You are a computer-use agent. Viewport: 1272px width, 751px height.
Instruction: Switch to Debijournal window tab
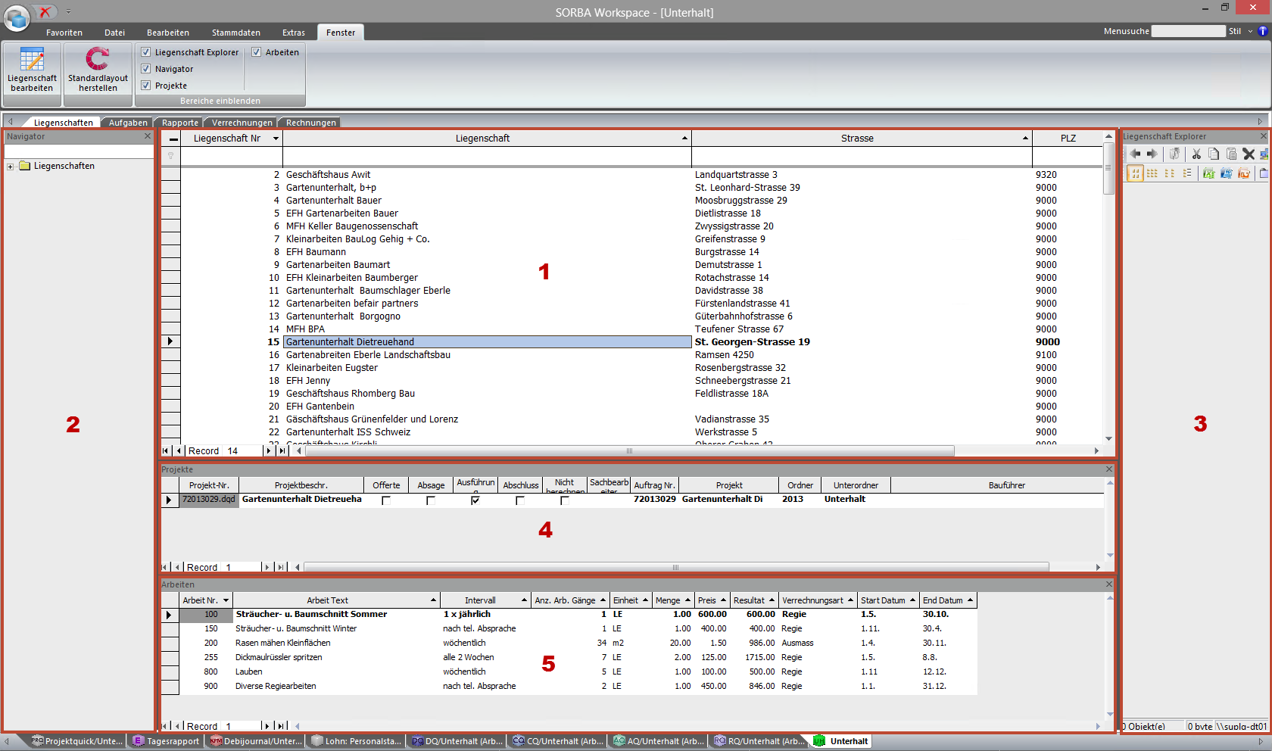[x=255, y=741]
